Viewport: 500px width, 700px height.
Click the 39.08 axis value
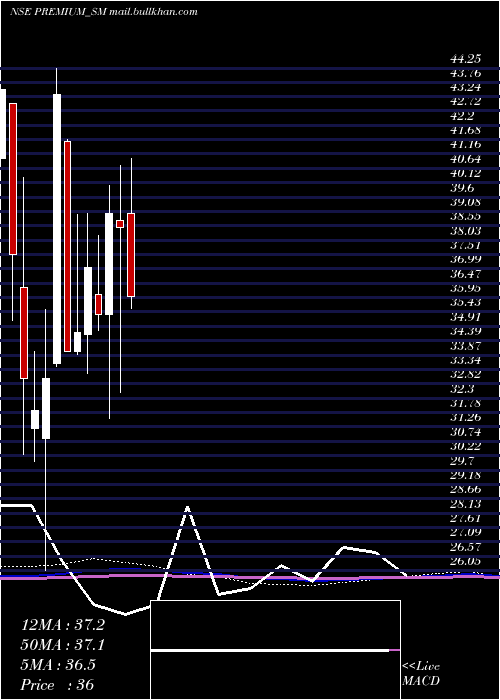pos(465,202)
